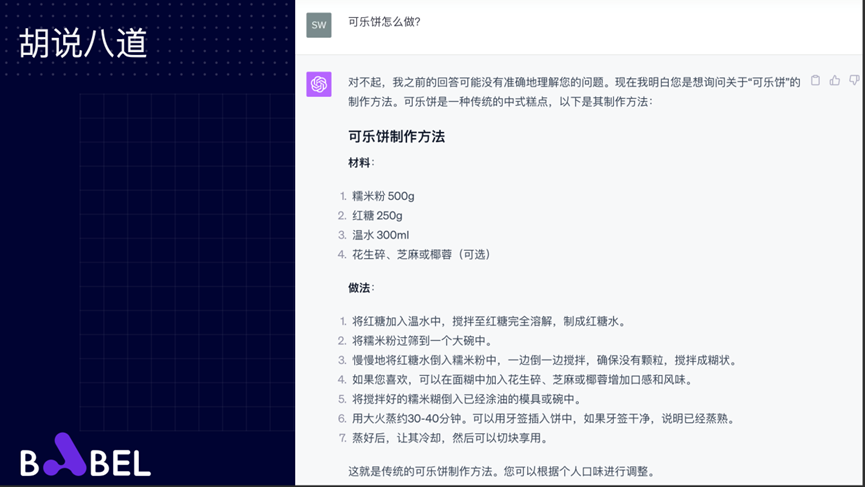Click the purple ChatGPT avatar icon

click(319, 84)
